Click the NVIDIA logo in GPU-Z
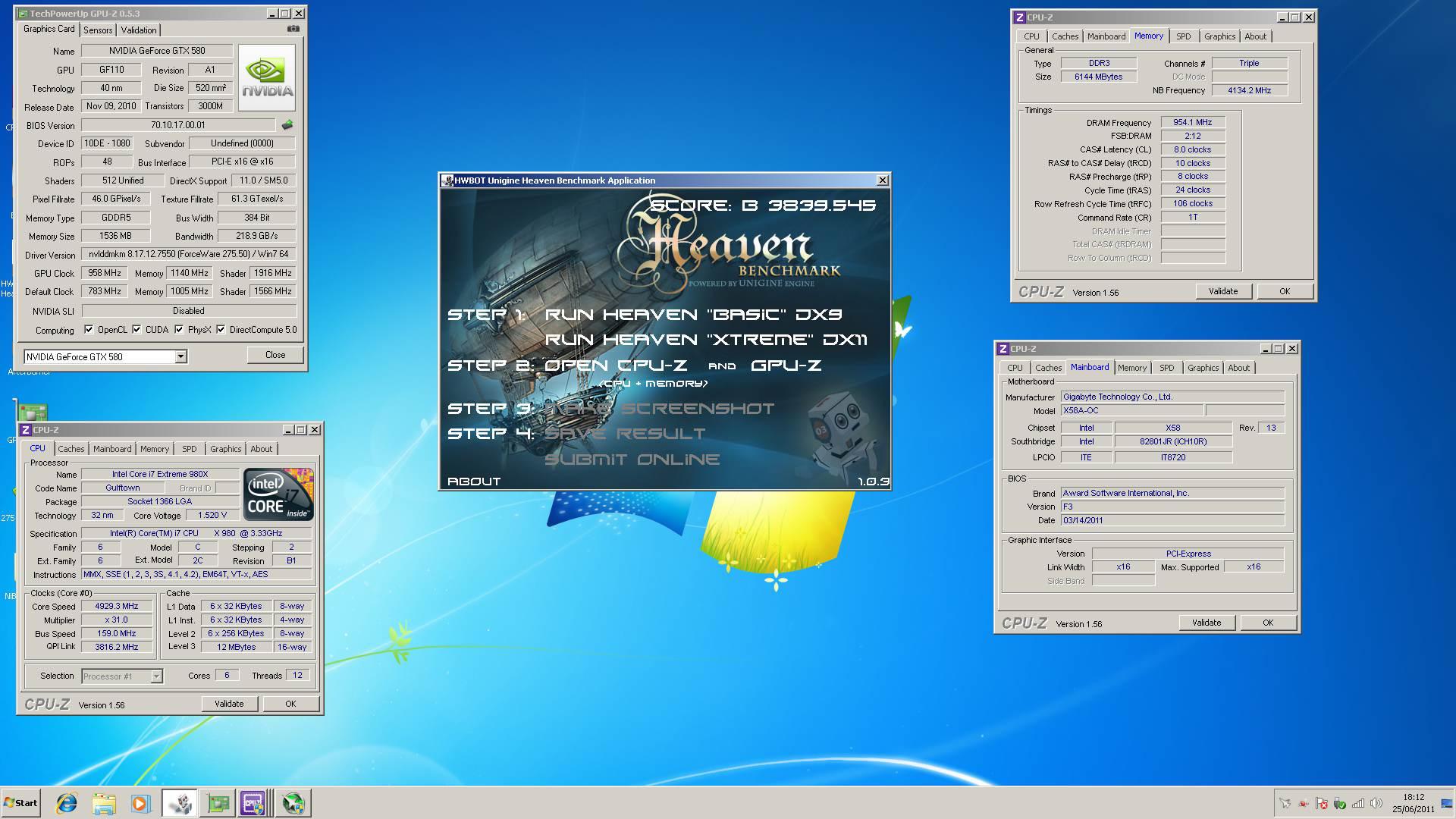 [267, 78]
